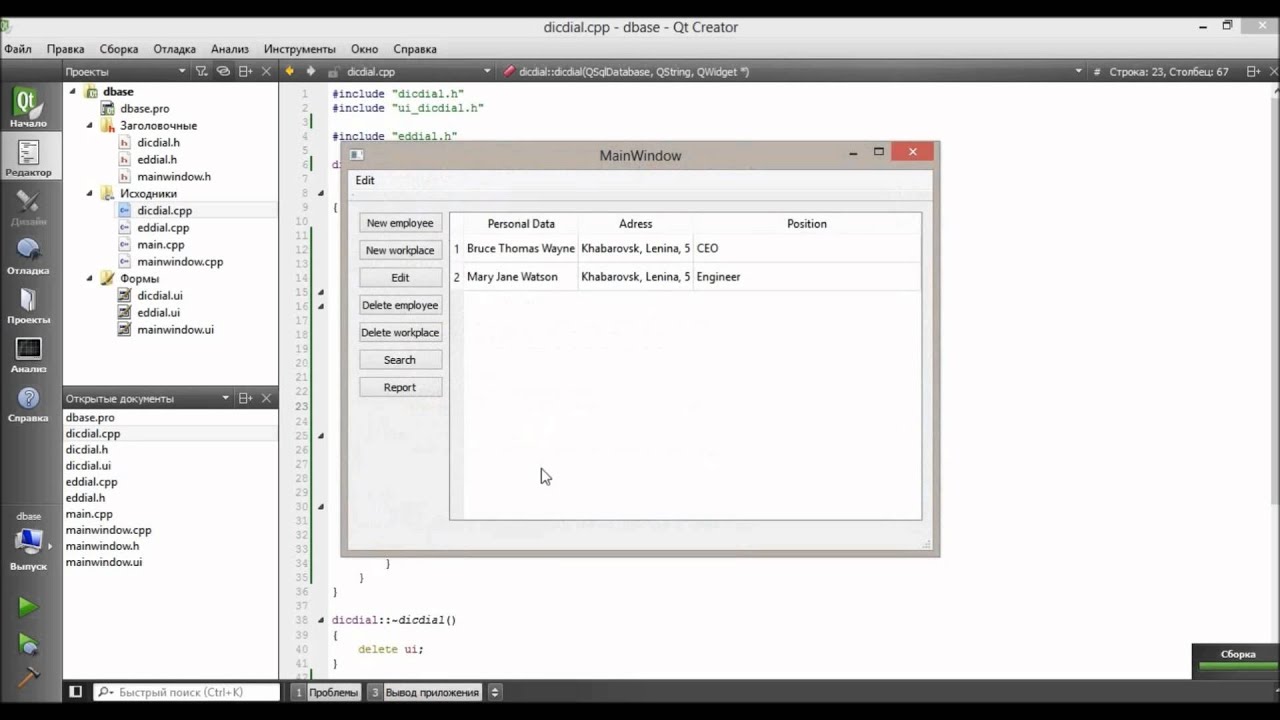Filter the project tree icon
Image resolution: width=1280 pixels, height=720 pixels.
coord(202,72)
